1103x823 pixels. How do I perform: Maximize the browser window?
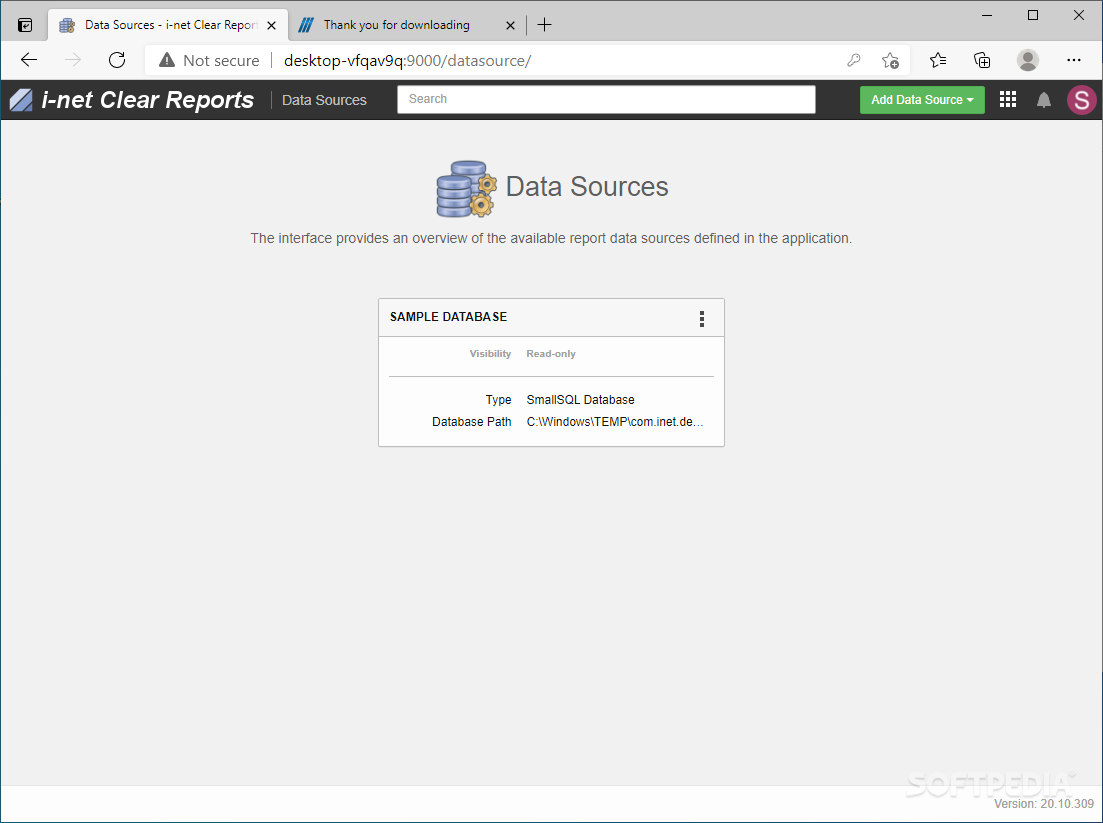tap(1033, 15)
